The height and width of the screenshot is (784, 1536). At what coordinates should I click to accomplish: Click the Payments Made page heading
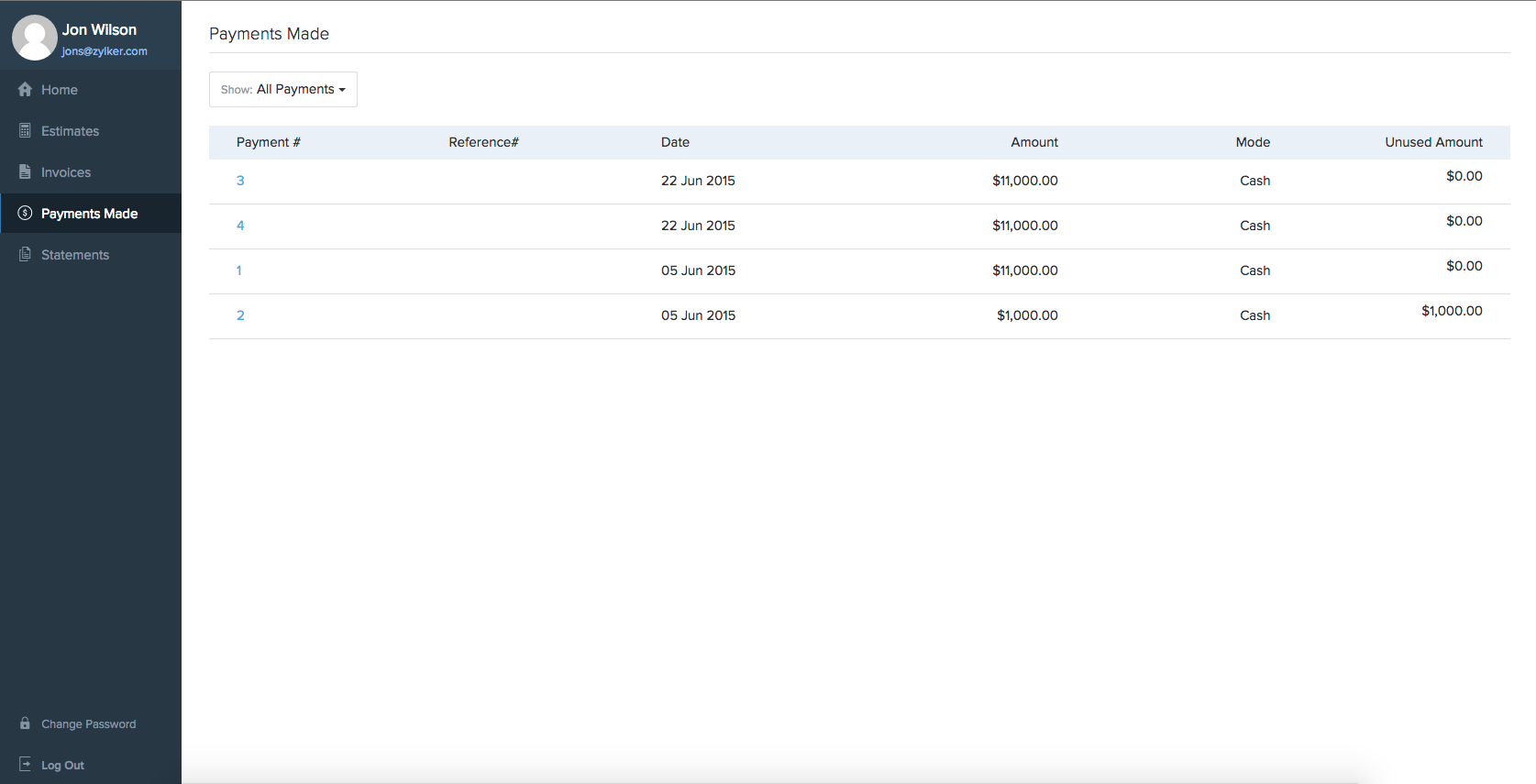pyautogui.click(x=269, y=34)
